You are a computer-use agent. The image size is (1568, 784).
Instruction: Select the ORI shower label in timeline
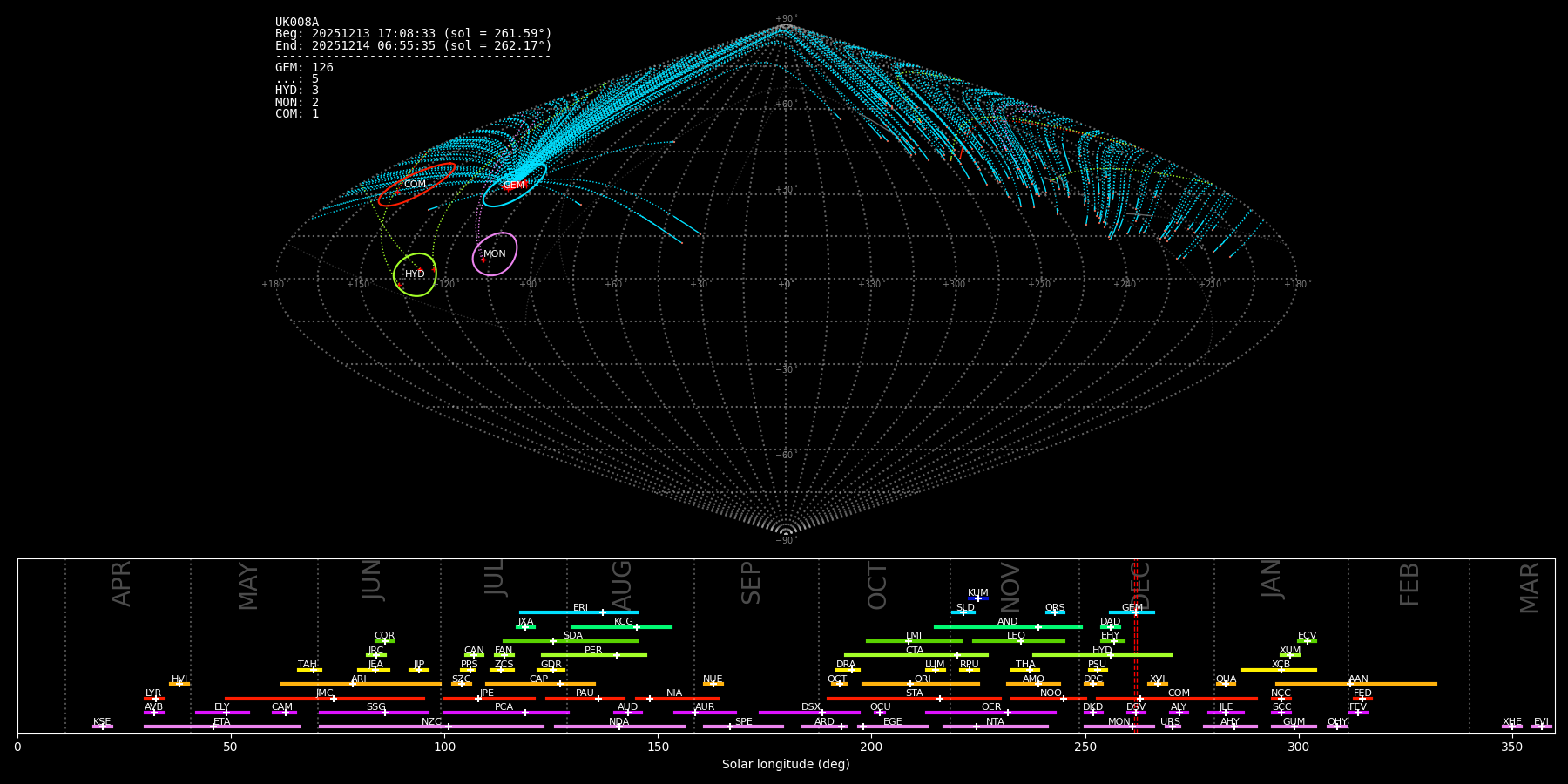click(922, 679)
